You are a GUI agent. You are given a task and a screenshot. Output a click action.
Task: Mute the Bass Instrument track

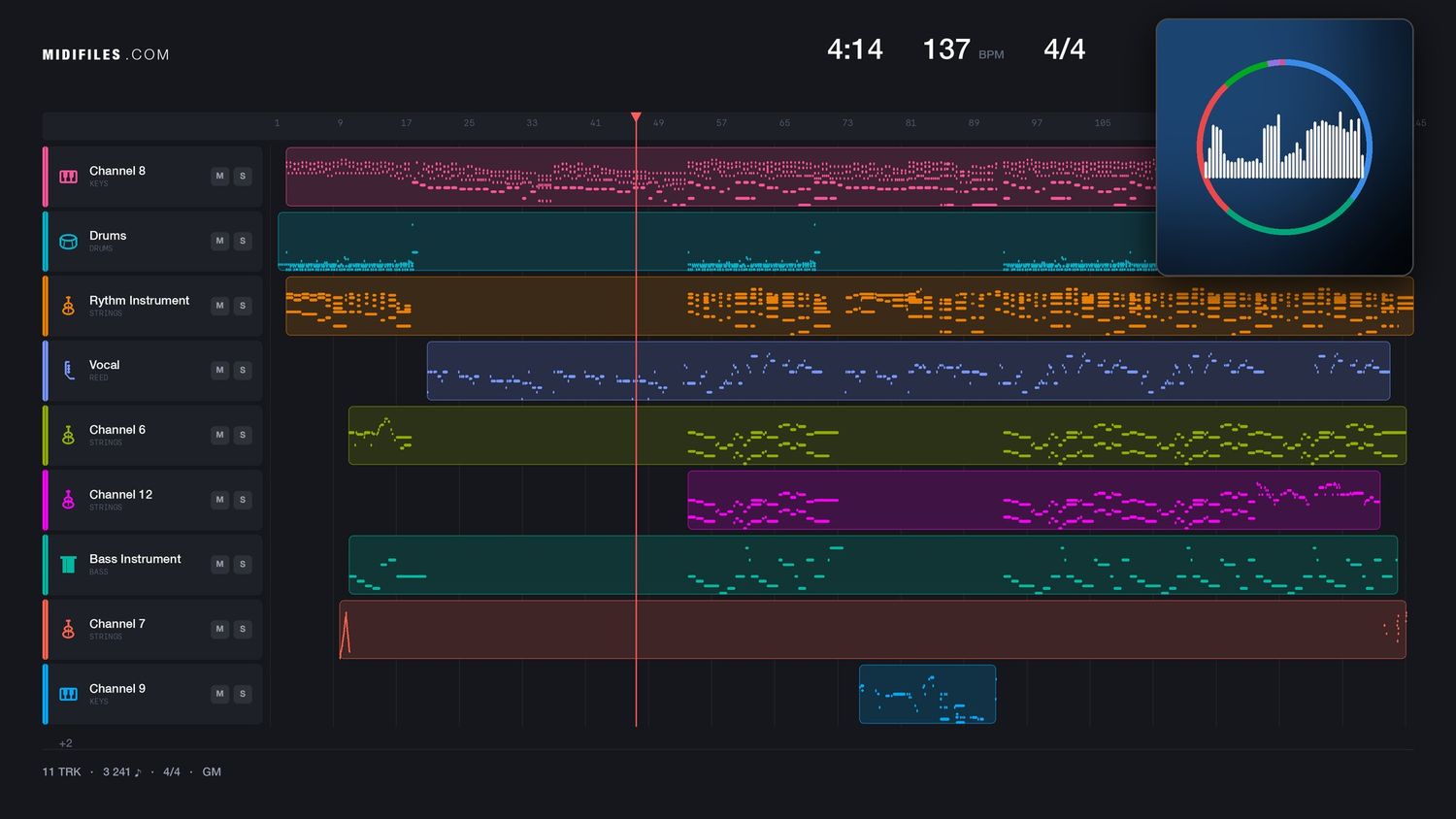220,565
